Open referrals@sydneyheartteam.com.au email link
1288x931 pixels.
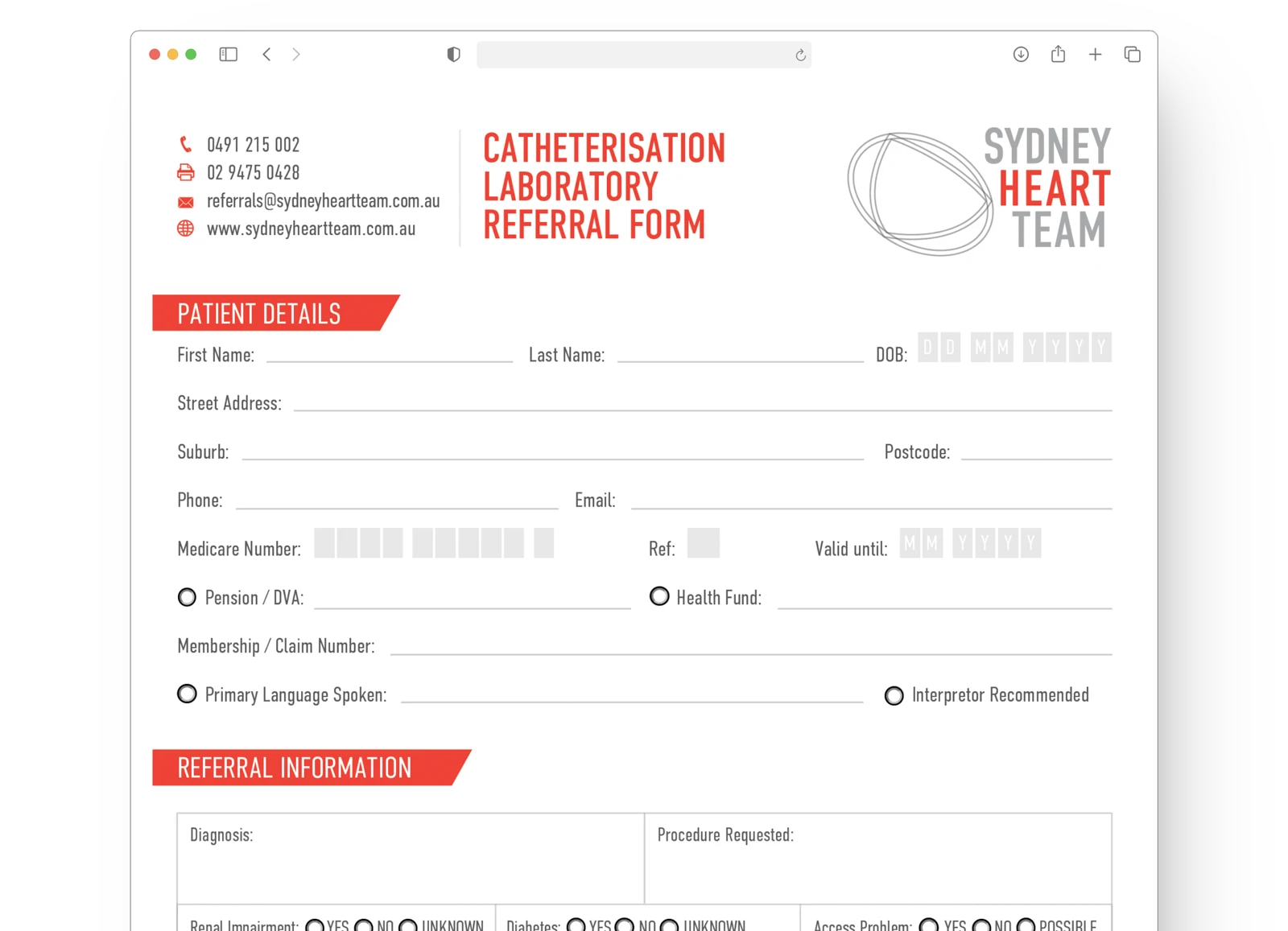[x=323, y=200]
